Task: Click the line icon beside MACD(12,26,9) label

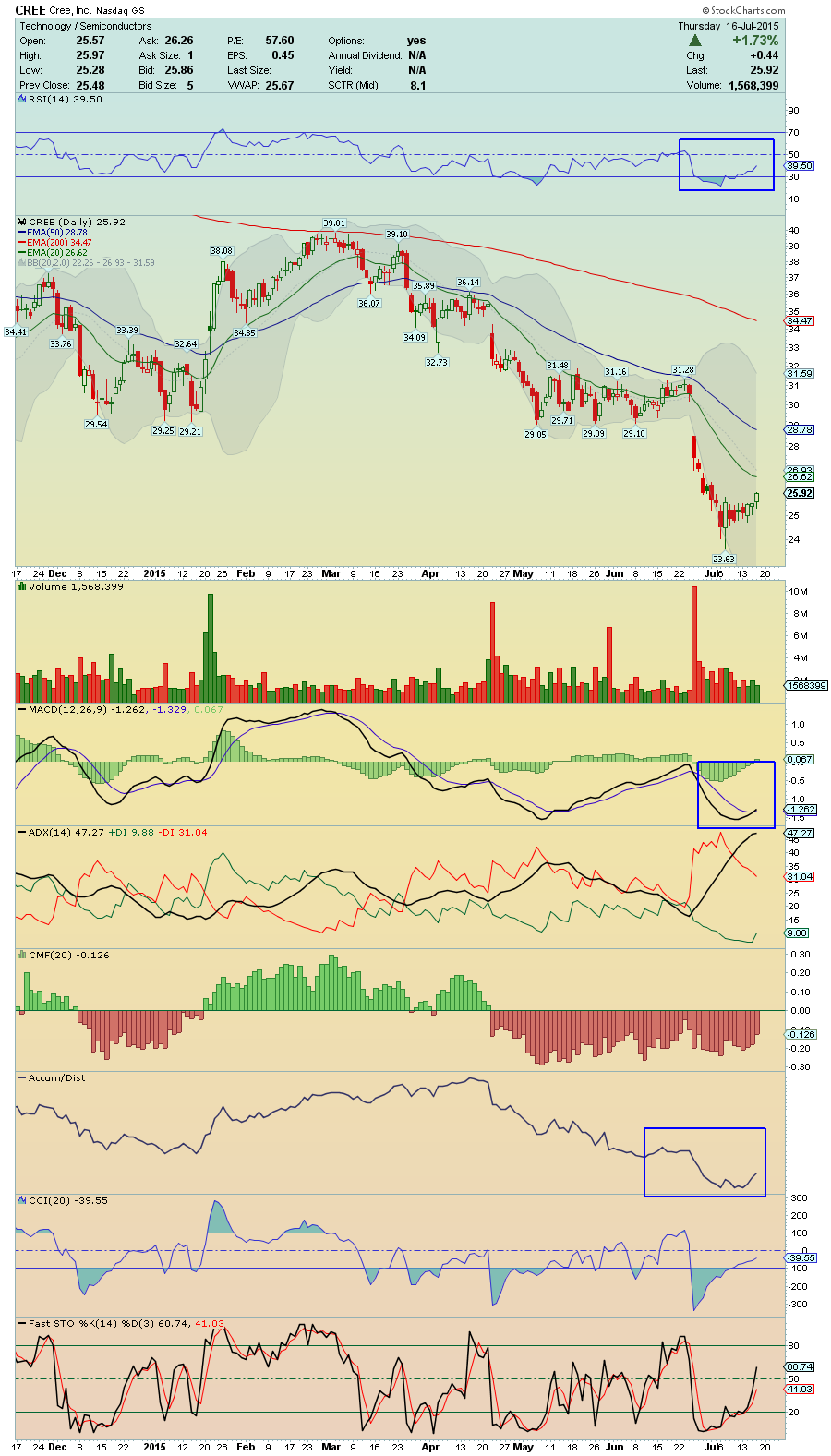Action: pos(22,709)
